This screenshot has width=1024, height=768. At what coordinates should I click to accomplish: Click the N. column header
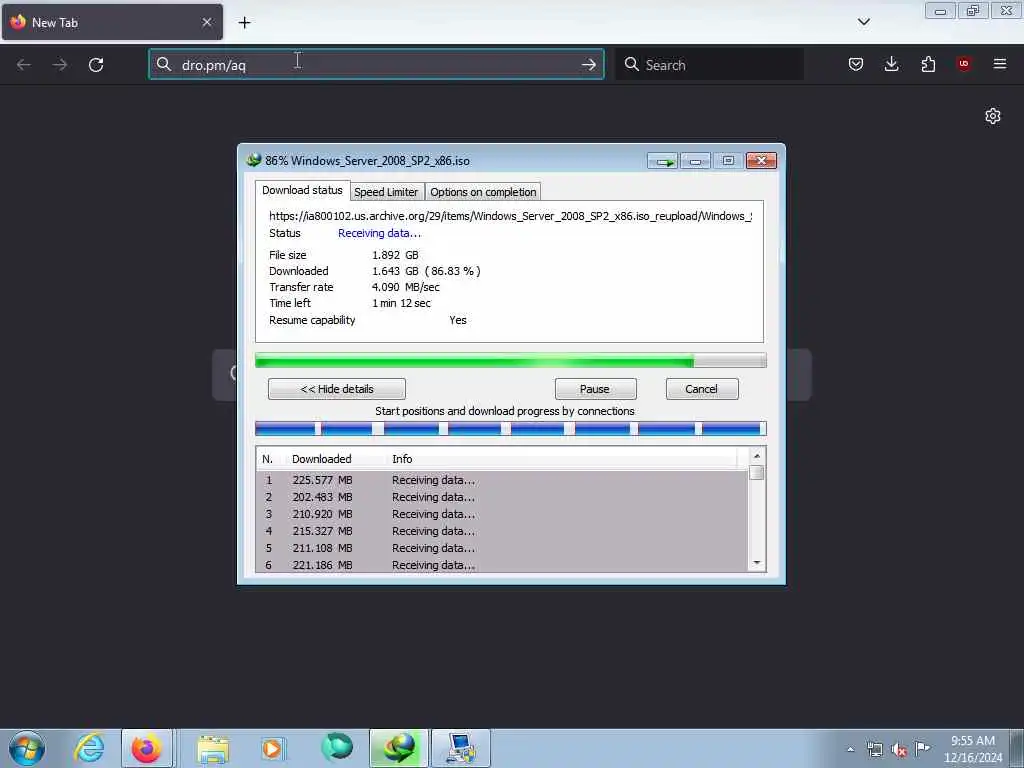pos(271,459)
